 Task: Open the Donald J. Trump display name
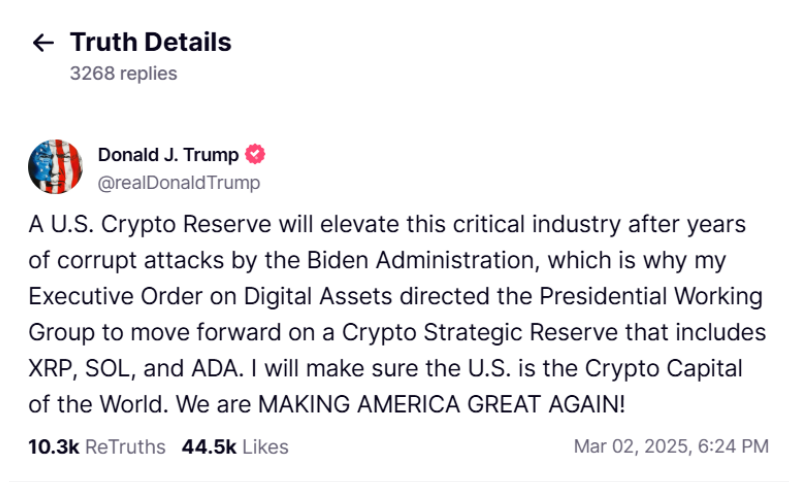pyautogui.click(x=168, y=155)
